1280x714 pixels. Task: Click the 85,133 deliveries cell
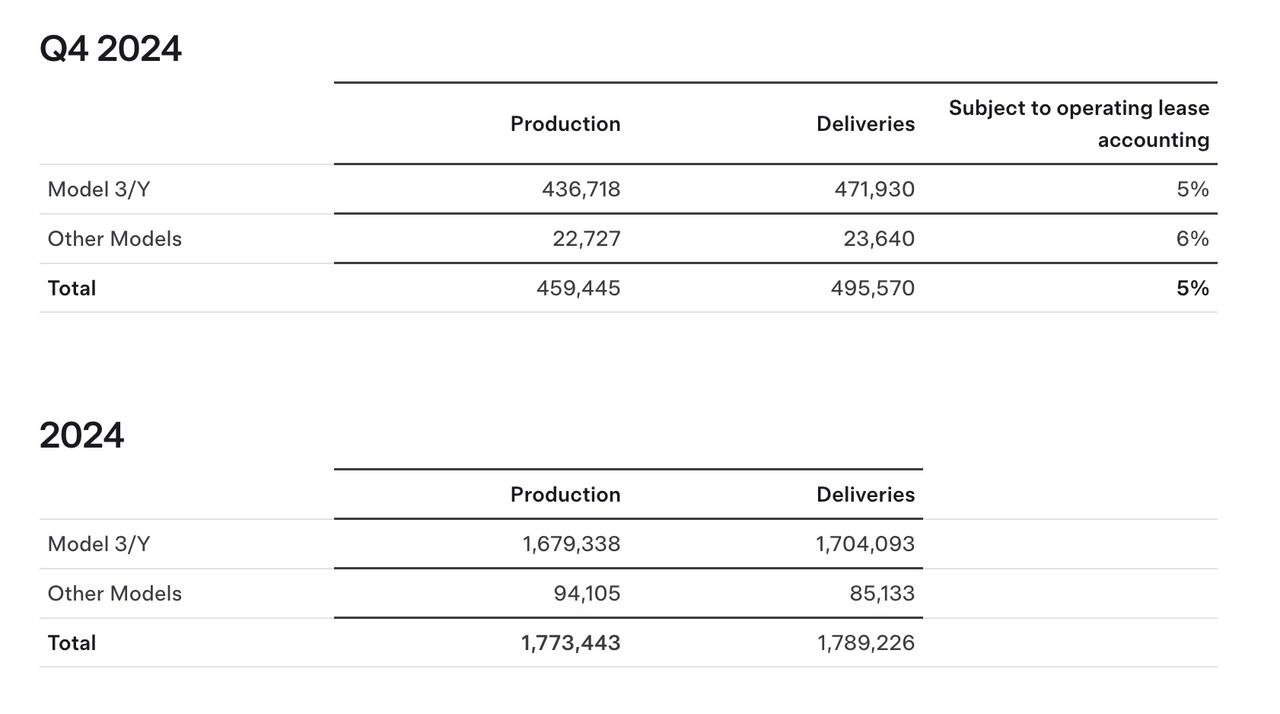coord(882,594)
